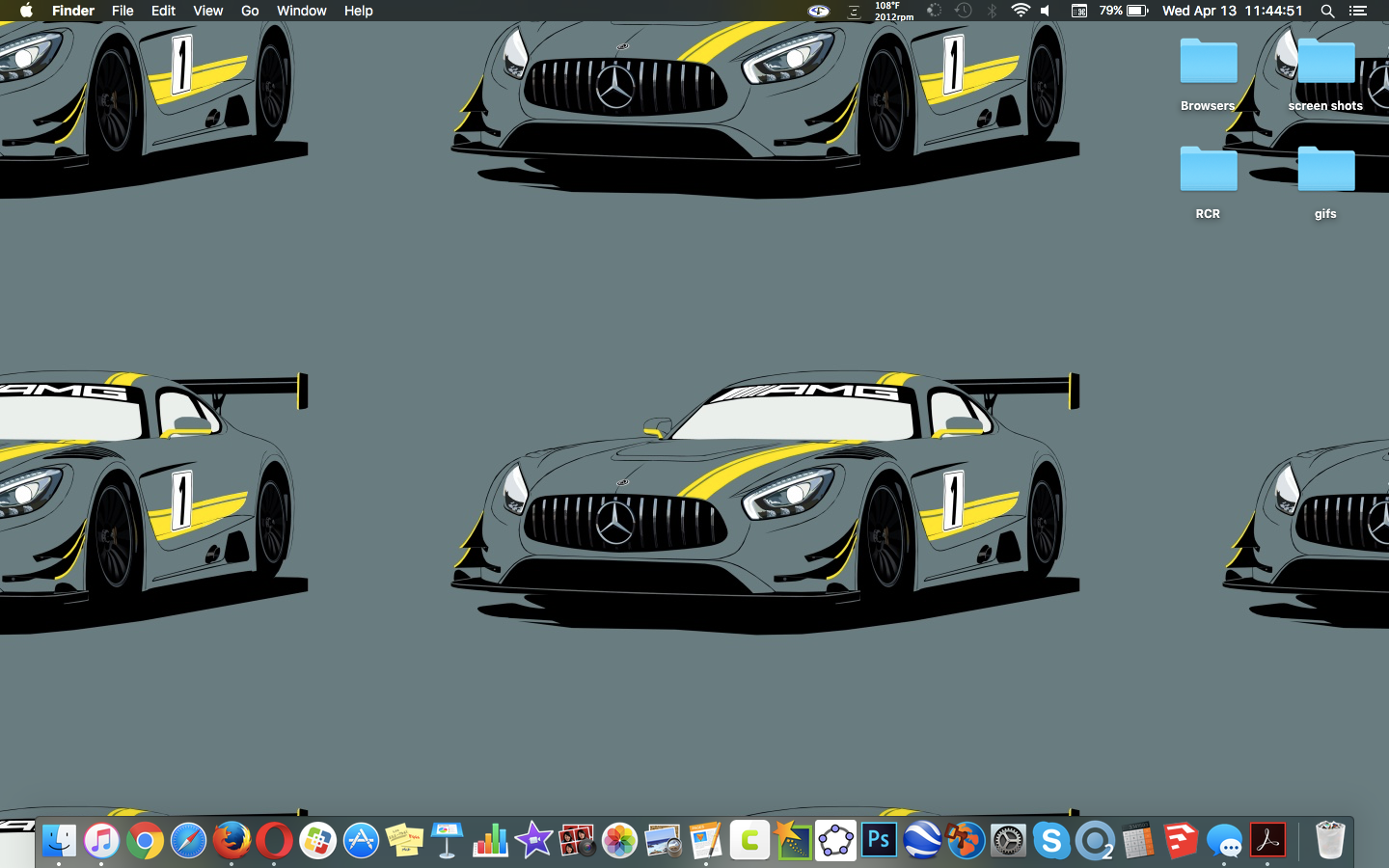The image size is (1389, 868).
Task: Open System Preferences gear icon
Action: [x=1008, y=841]
